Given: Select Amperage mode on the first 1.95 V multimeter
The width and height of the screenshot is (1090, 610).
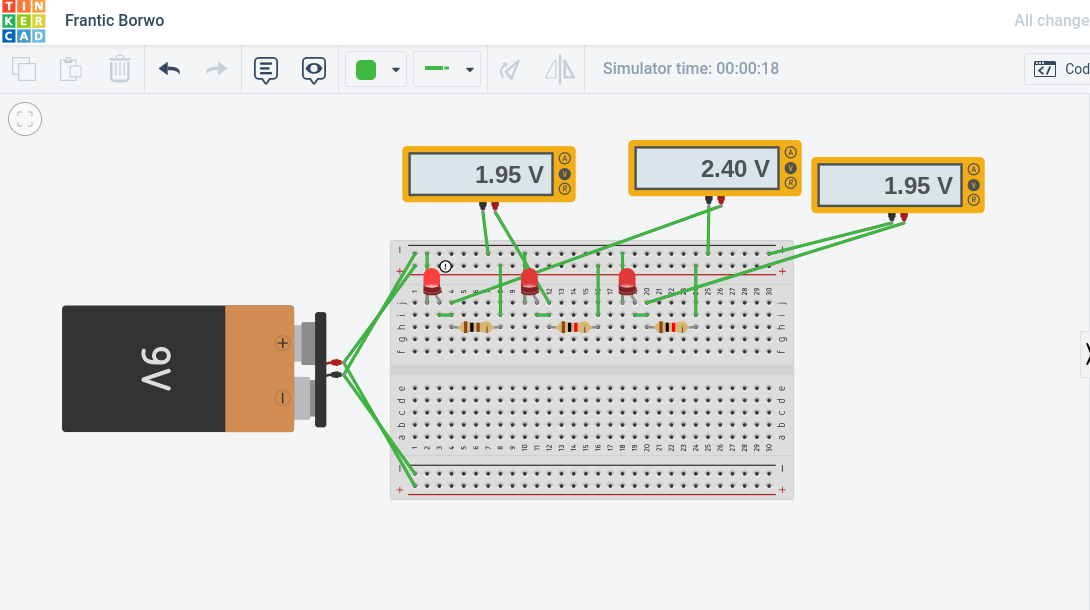Looking at the screenshot, I should pyautogui.click(x=564, y=158).
